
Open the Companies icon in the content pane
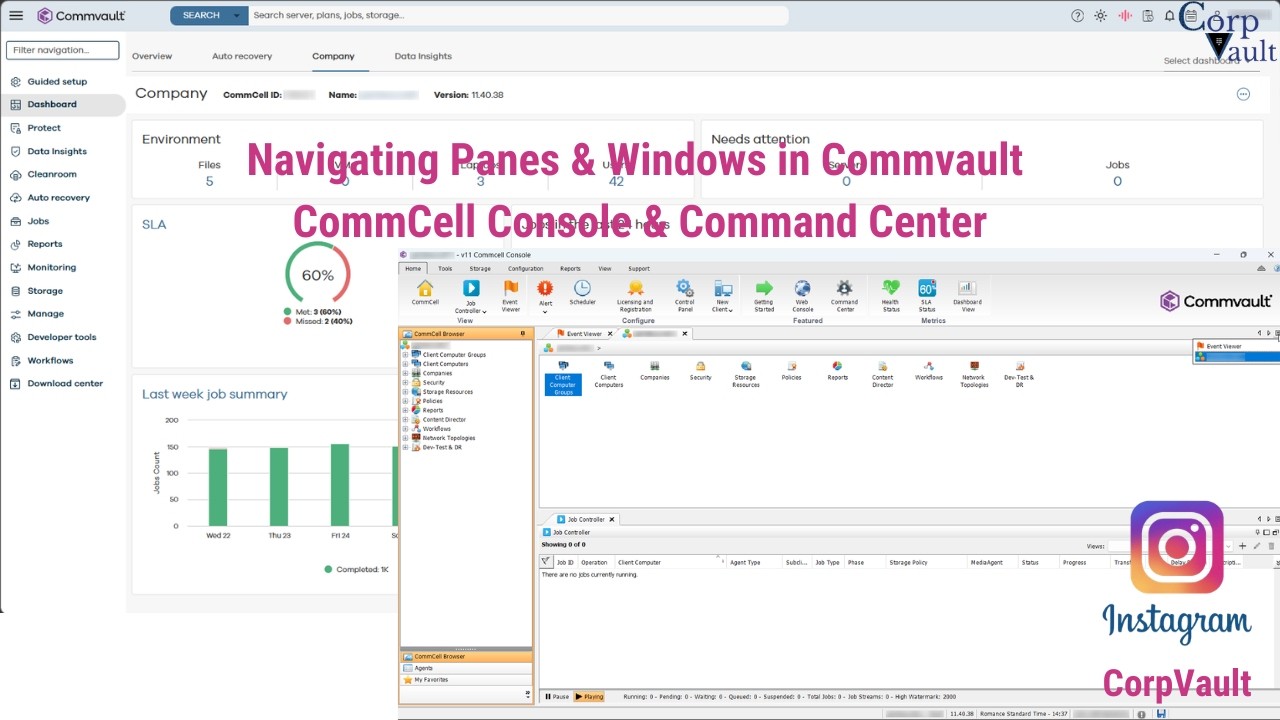click(x=654, y=370)
